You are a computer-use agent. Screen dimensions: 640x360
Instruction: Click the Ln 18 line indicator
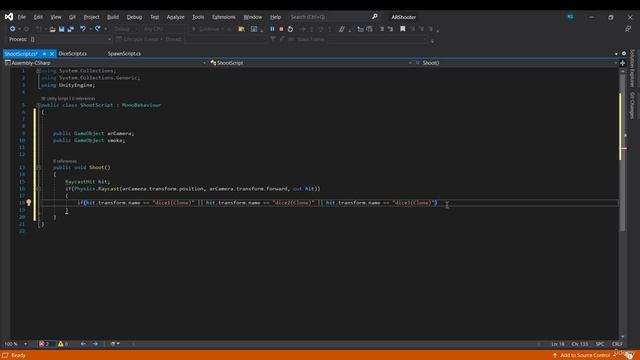click(x=558, y=344)
